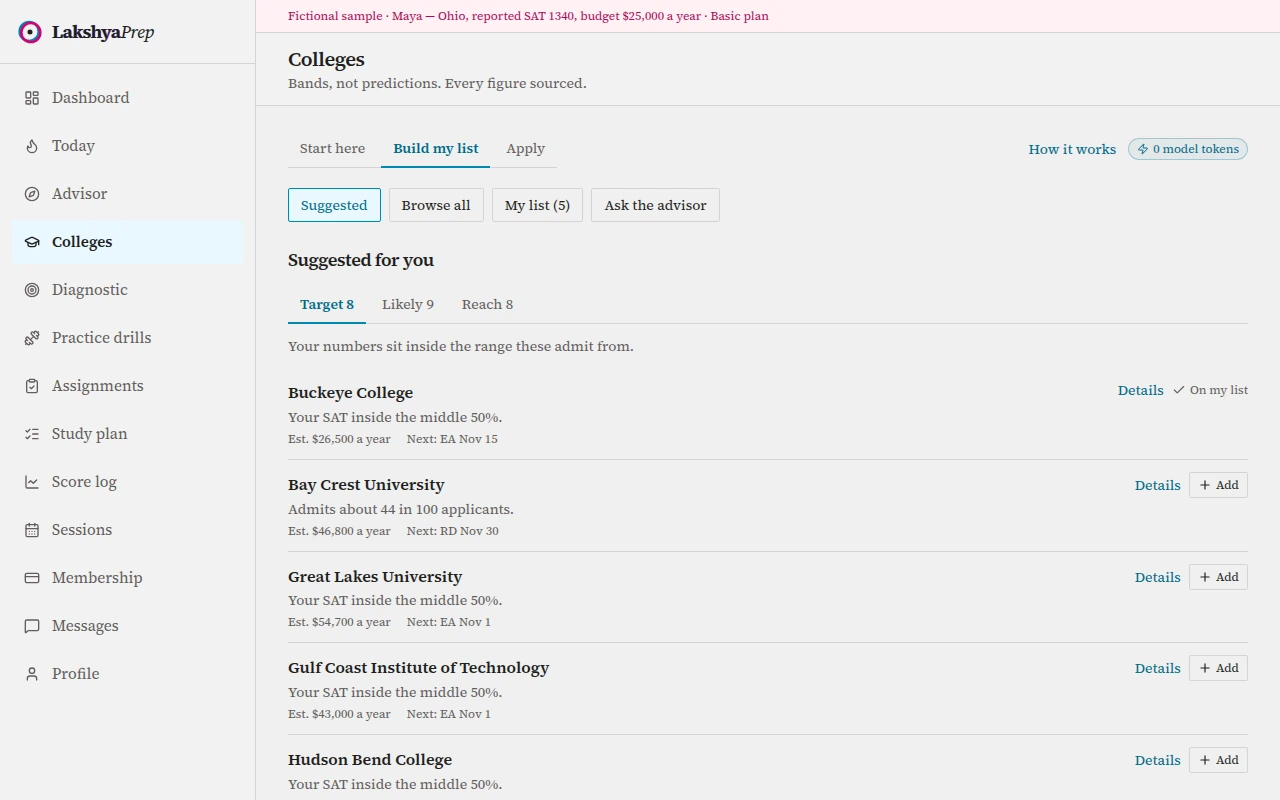Open My list (5)
Image resolution: width=1280 pixels, height=800 pixels.
click(537, 205)
